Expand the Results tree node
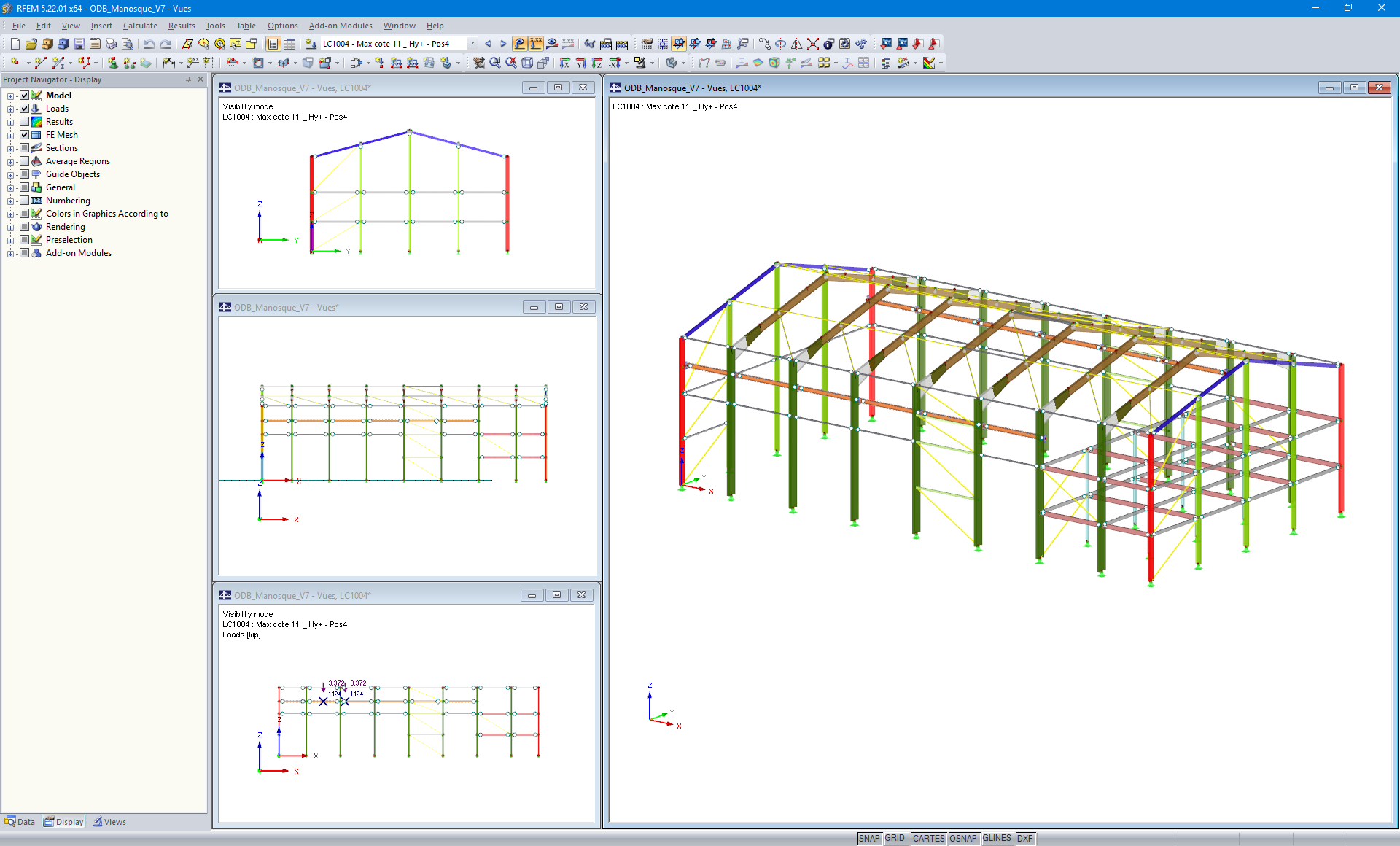The image size is (1400, 846). click(x=10, y=121)
